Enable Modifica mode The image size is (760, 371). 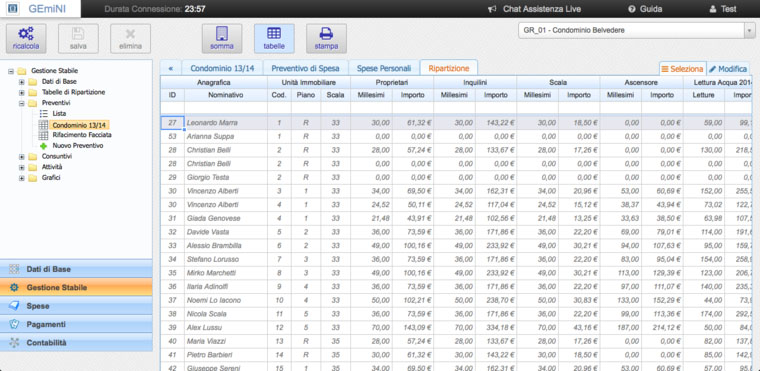coord(728,69)
